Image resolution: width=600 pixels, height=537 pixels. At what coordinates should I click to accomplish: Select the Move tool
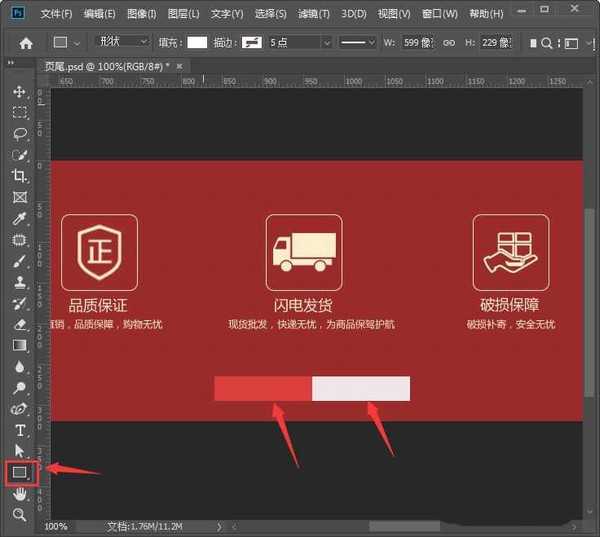click(19, 92)
